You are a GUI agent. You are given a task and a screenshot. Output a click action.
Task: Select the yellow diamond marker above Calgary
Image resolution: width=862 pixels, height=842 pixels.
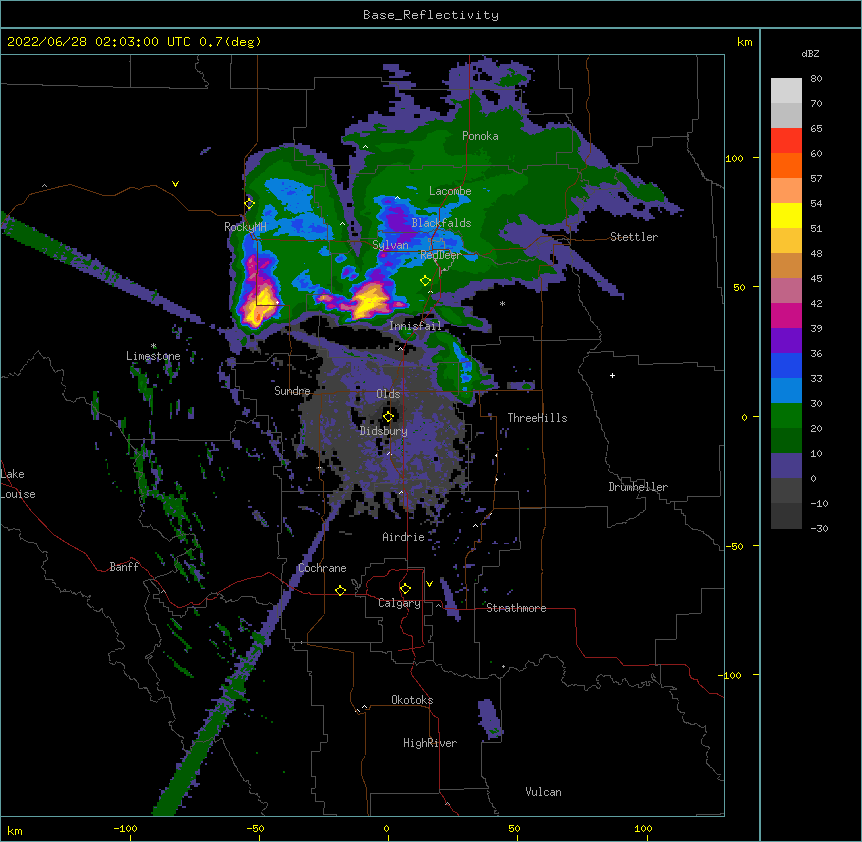click(405, 589)
